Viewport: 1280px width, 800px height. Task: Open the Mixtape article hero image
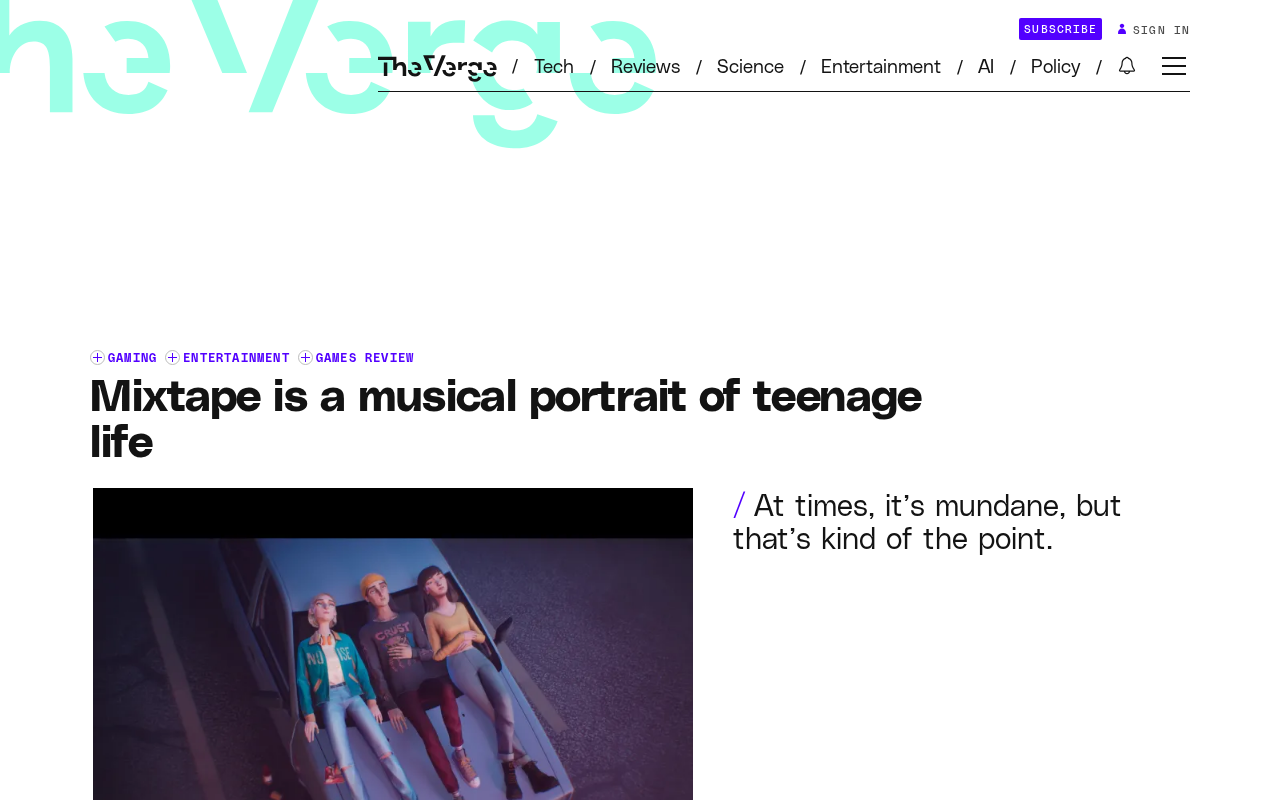pos(393,644)
